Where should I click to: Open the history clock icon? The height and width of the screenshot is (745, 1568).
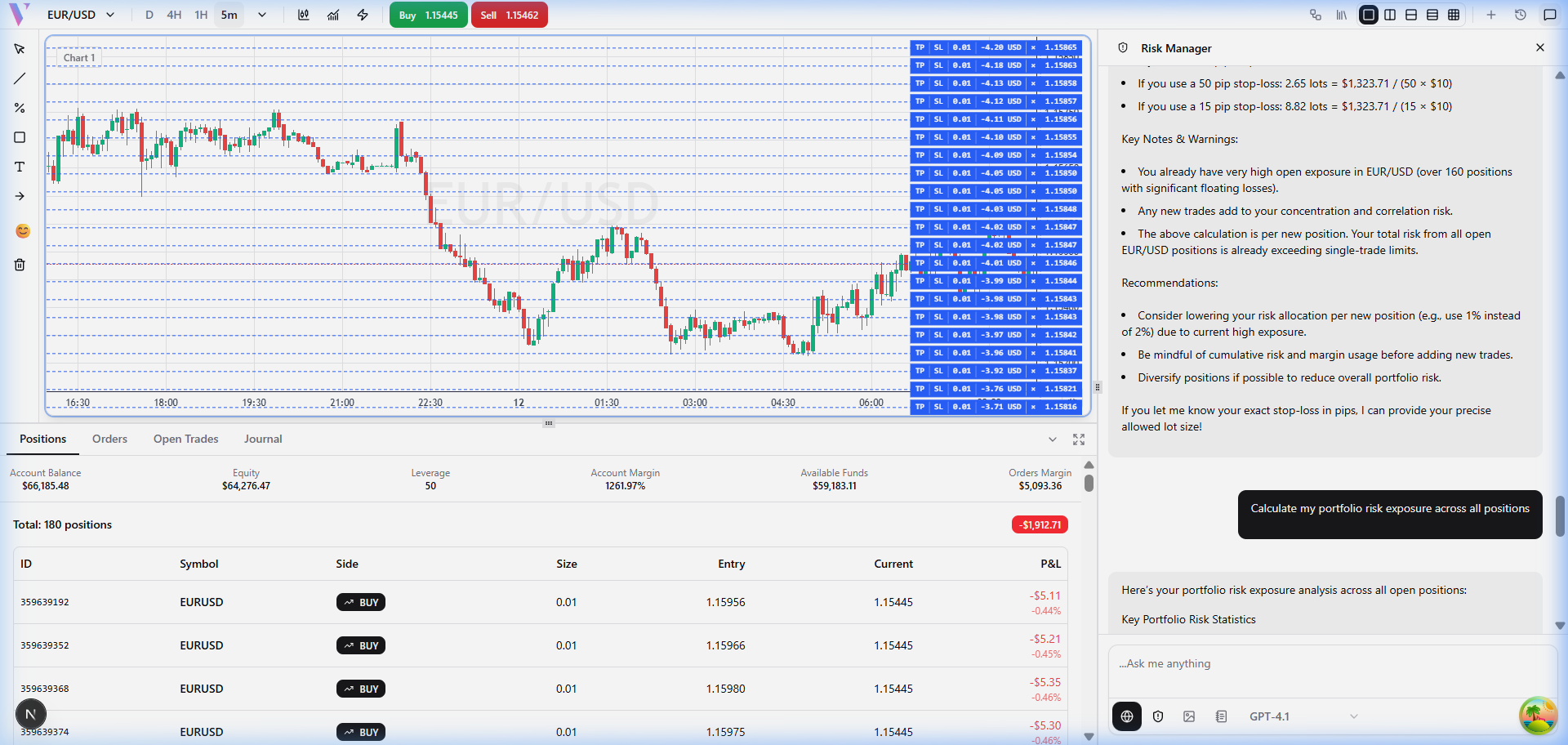pyautogui.click(x=1520, y=15)
